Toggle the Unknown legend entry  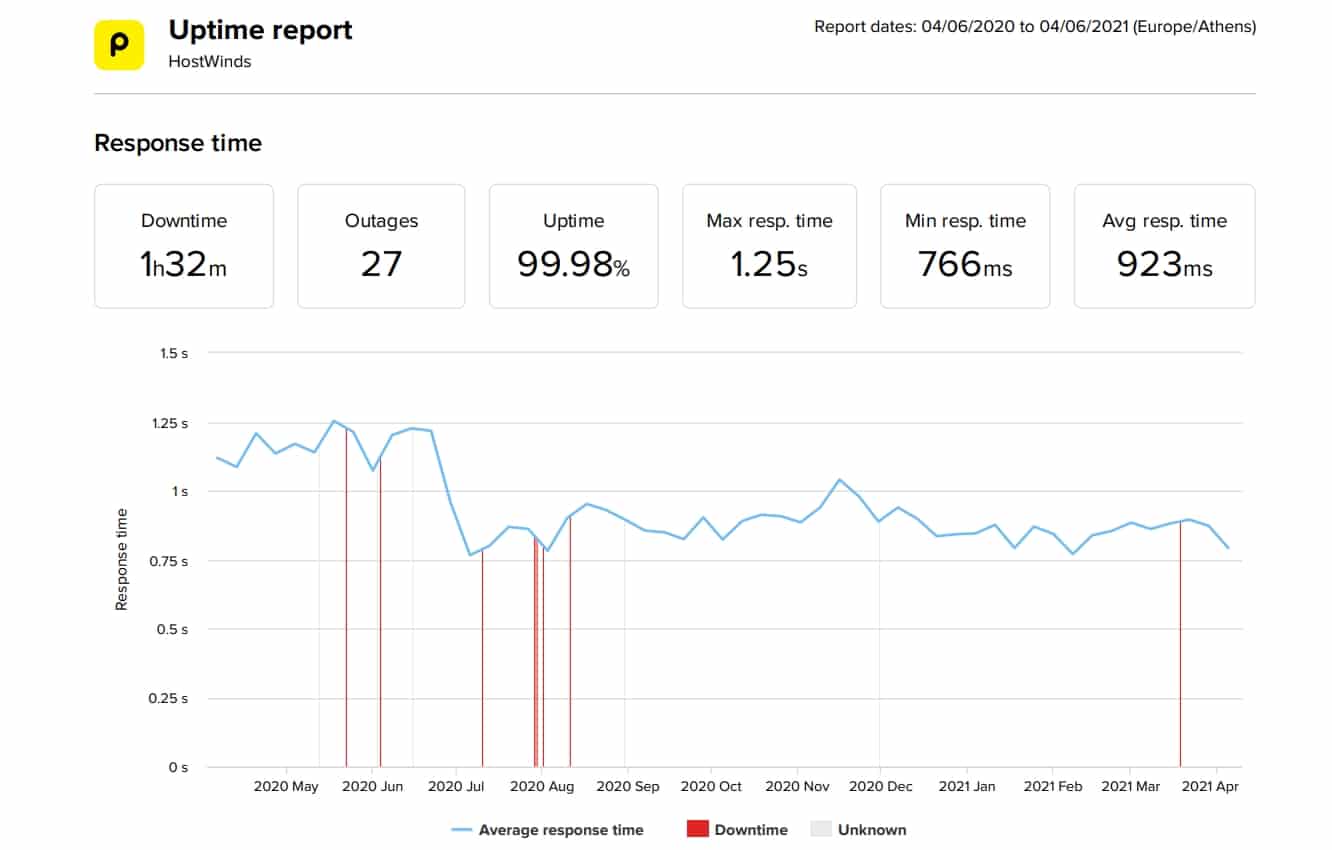point(858,830)
